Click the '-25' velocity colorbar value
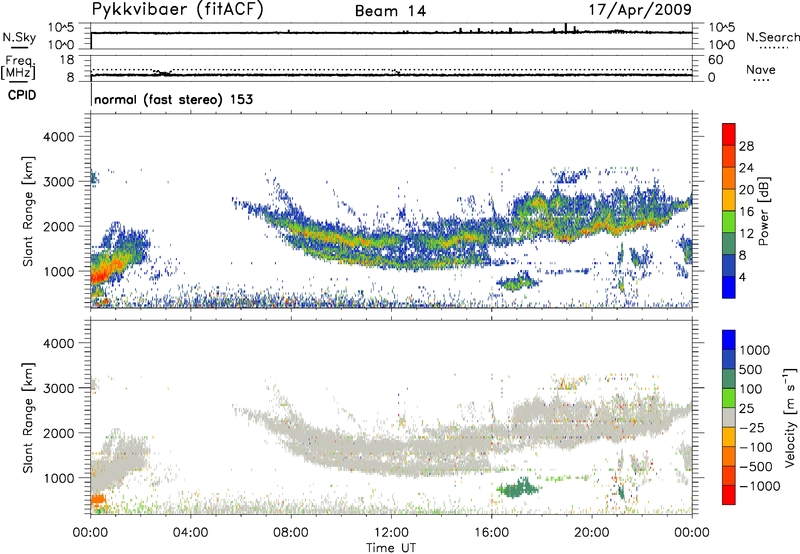 click(x=753, y=428)
